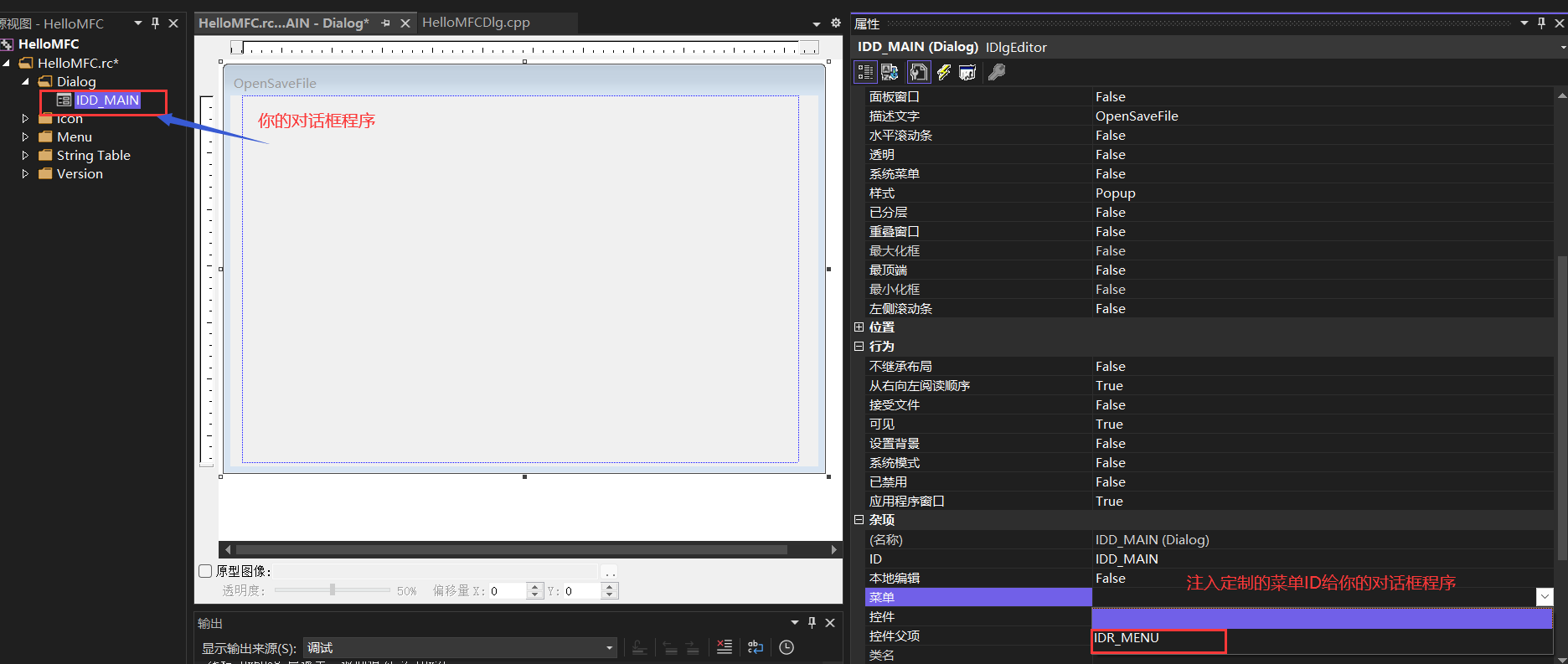The image size is (1568, 664).
Task: Pin the Resource View panel
Action: (155, 23)
